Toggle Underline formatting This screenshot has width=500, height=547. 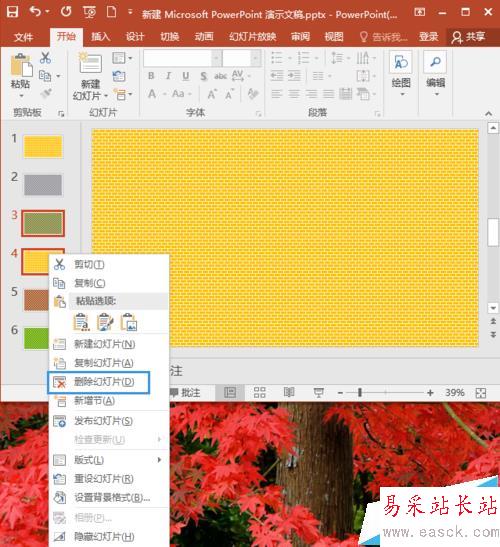click(x=186, y=76)
